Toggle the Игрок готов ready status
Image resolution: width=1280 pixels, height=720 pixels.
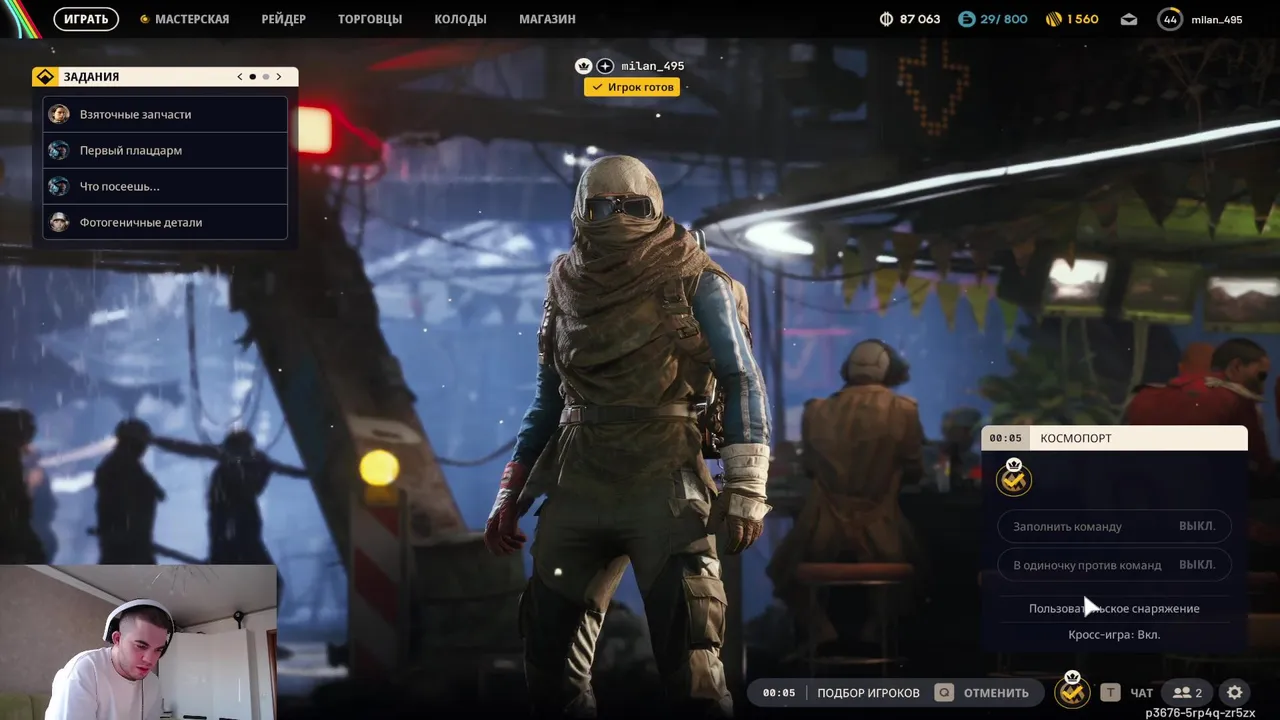631,87
